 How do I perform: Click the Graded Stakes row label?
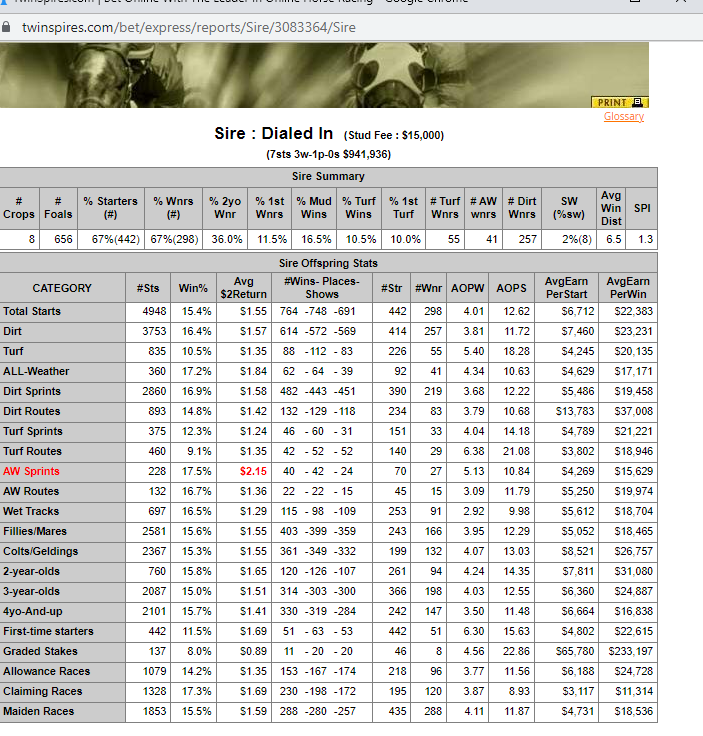(40, 652)
